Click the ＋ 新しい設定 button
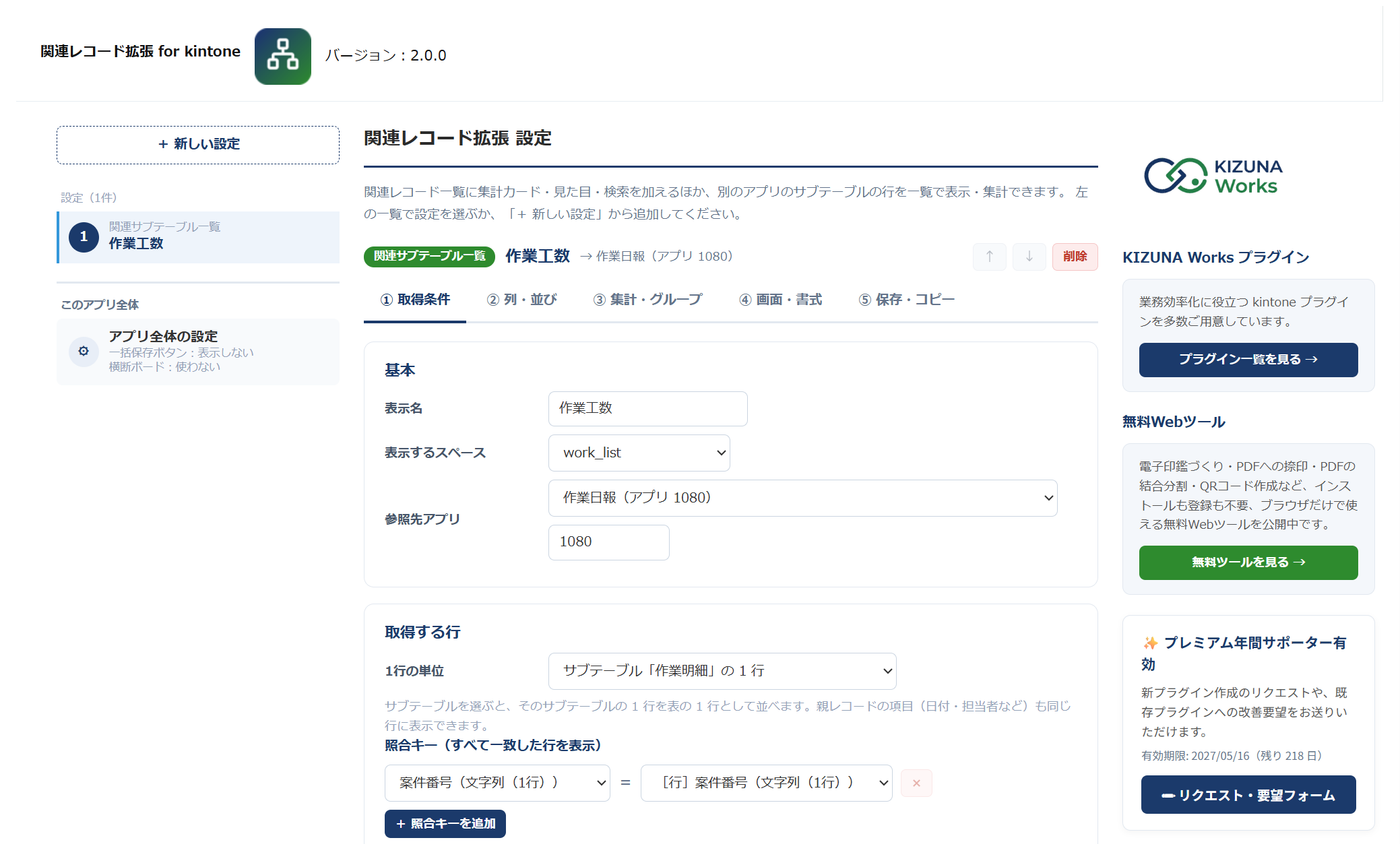 (198, 144)
